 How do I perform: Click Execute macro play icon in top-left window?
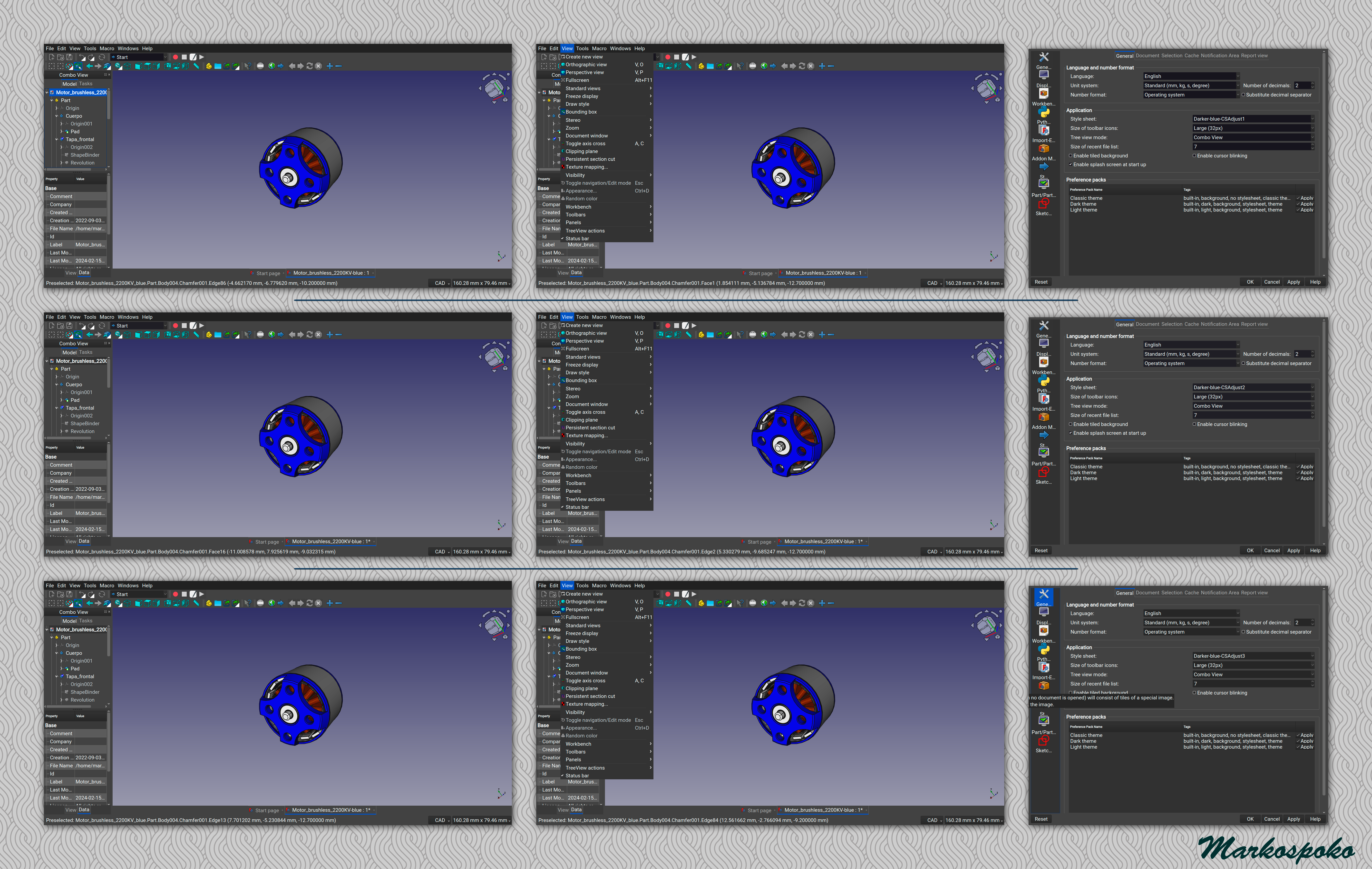(202, 57)
